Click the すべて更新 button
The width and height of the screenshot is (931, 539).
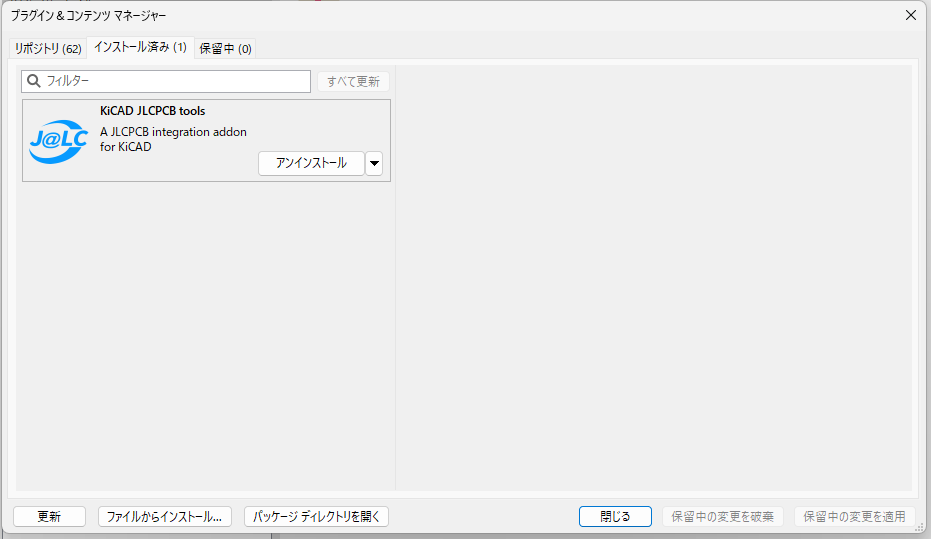[x=353, y=81]
